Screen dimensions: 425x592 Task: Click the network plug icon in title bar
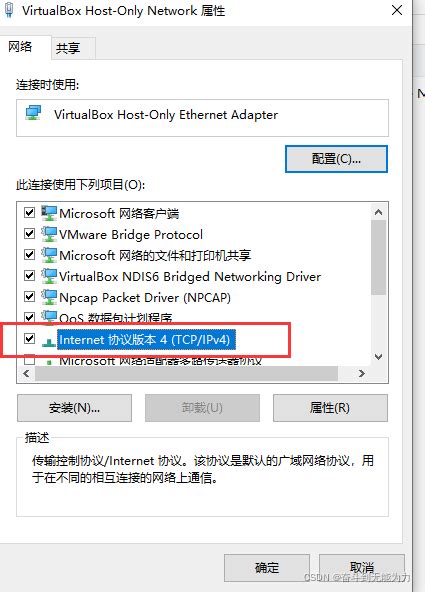tap(9, 10)
